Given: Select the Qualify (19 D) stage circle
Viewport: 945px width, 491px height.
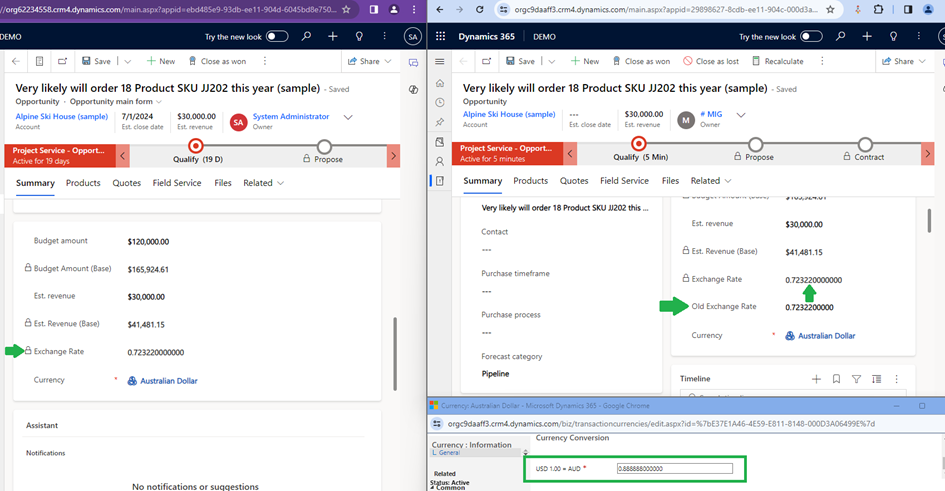Looking at the screenshot, I should (196, 146).
